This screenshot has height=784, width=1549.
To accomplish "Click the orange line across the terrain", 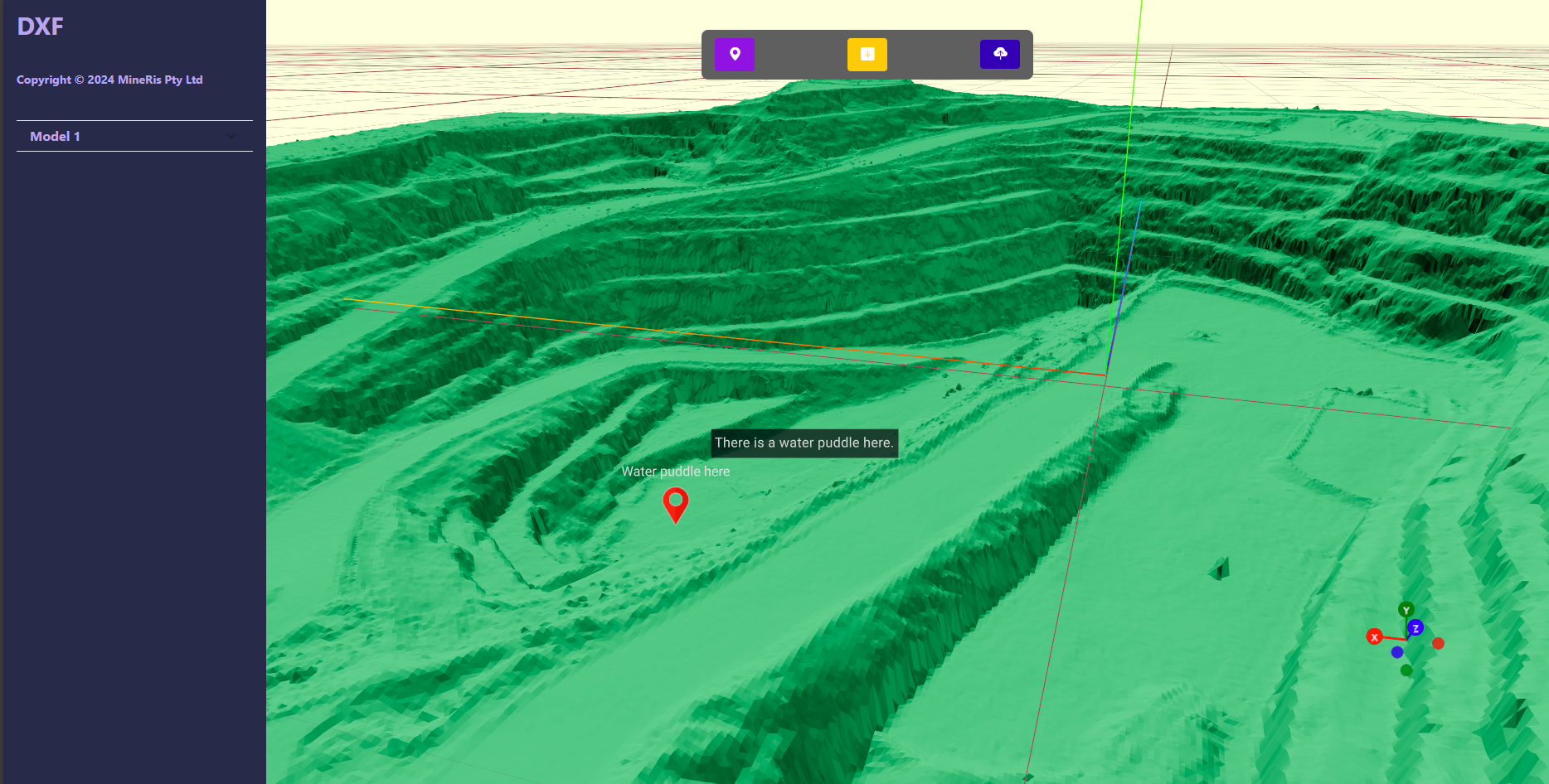I will (663, 331).
